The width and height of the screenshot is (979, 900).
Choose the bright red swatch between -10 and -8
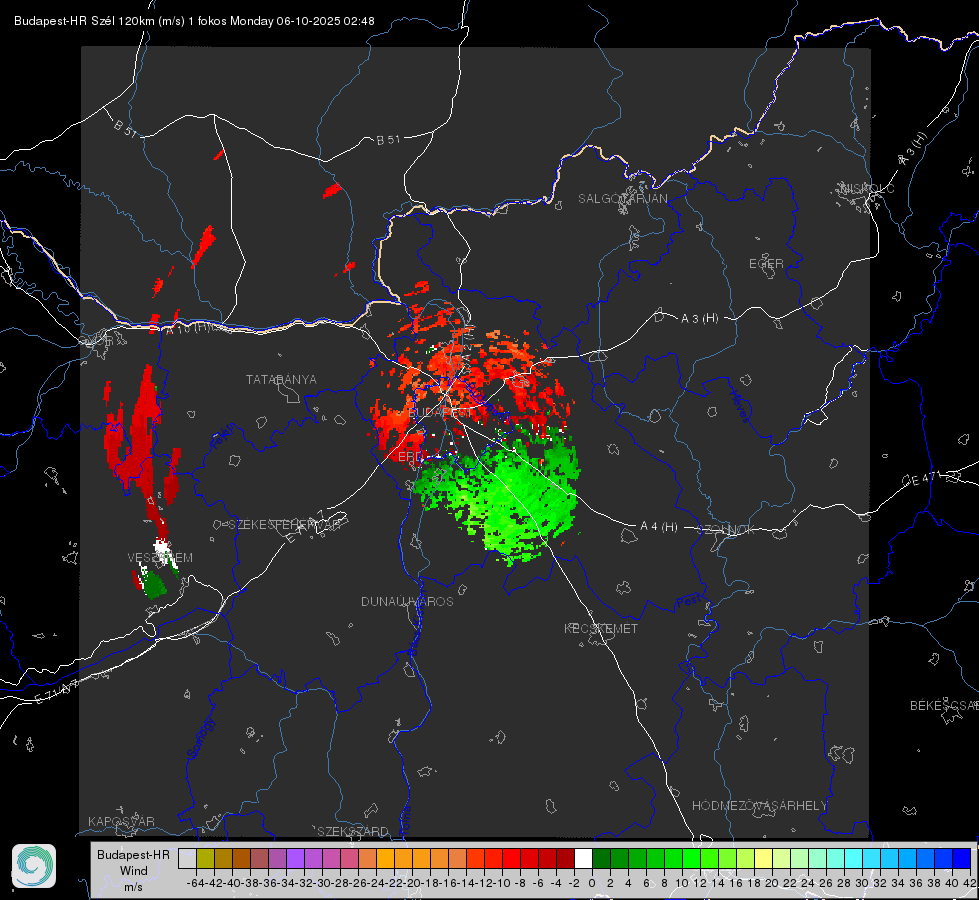pos(511,858)
